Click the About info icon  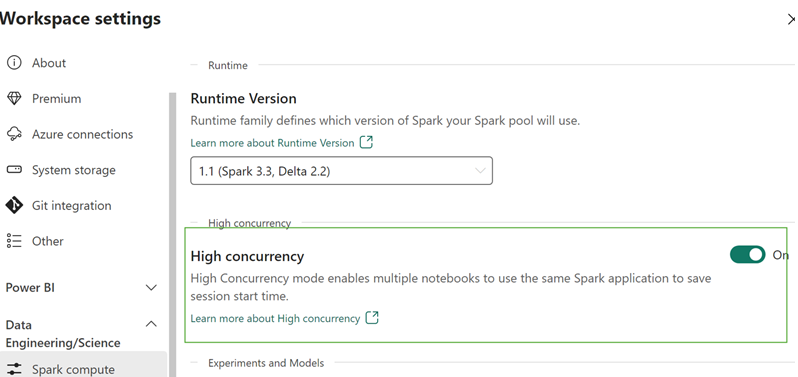[14, 63]
